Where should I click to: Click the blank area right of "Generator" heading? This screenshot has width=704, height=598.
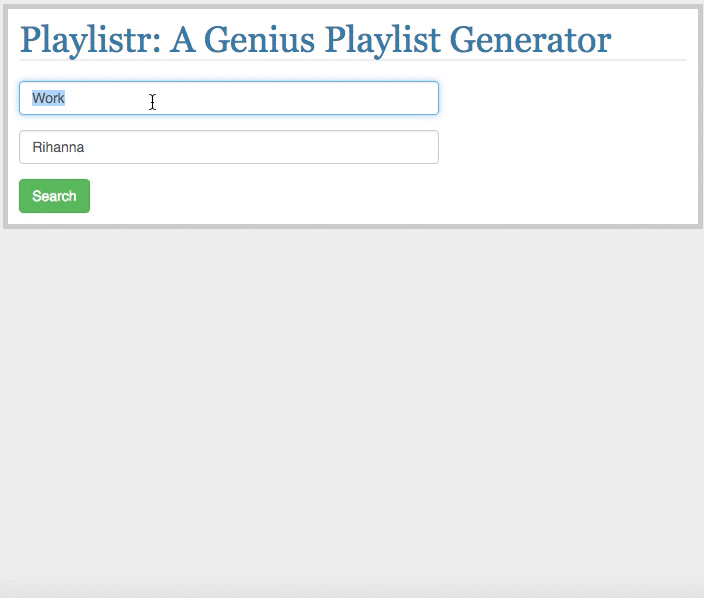point(650,40)
